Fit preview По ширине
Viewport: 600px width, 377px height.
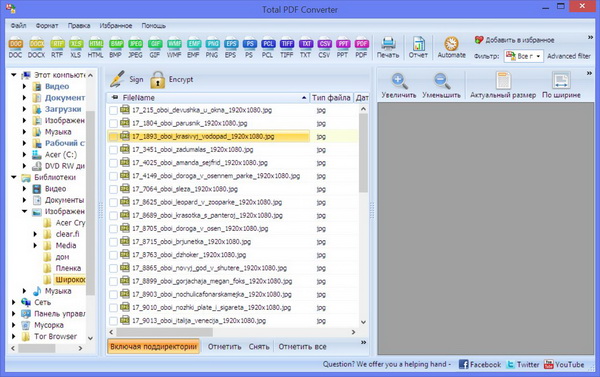coord(561,86)
